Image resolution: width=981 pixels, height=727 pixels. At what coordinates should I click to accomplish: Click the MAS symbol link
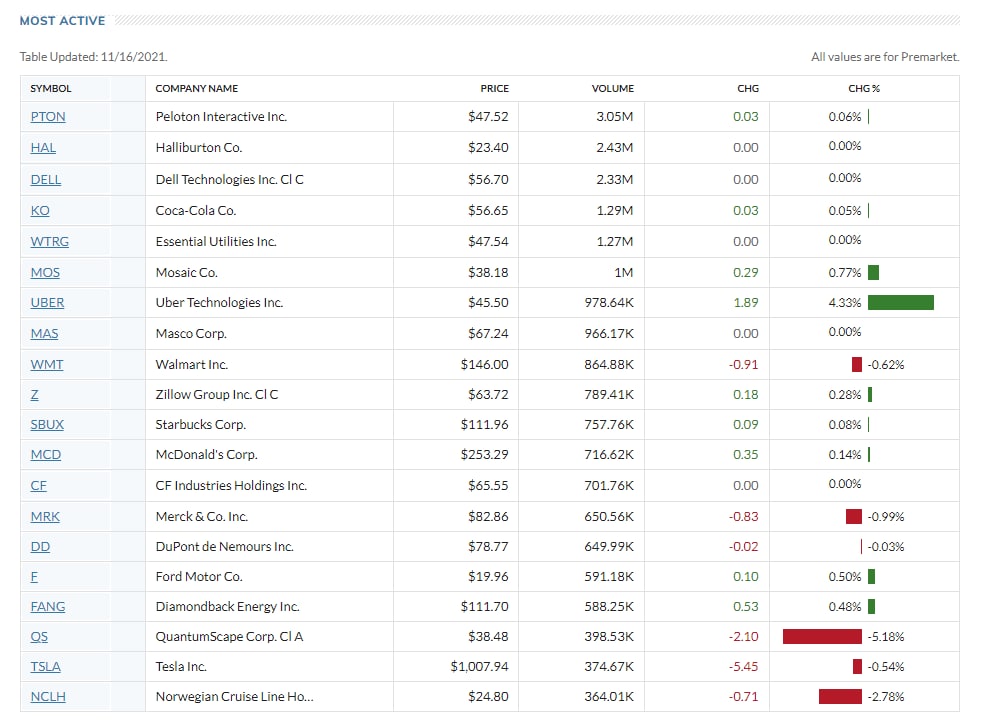point(44,334)
